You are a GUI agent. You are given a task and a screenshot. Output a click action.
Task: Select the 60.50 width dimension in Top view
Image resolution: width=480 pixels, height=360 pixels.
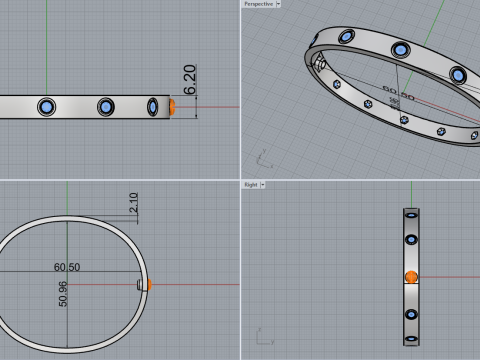[67, 267]
